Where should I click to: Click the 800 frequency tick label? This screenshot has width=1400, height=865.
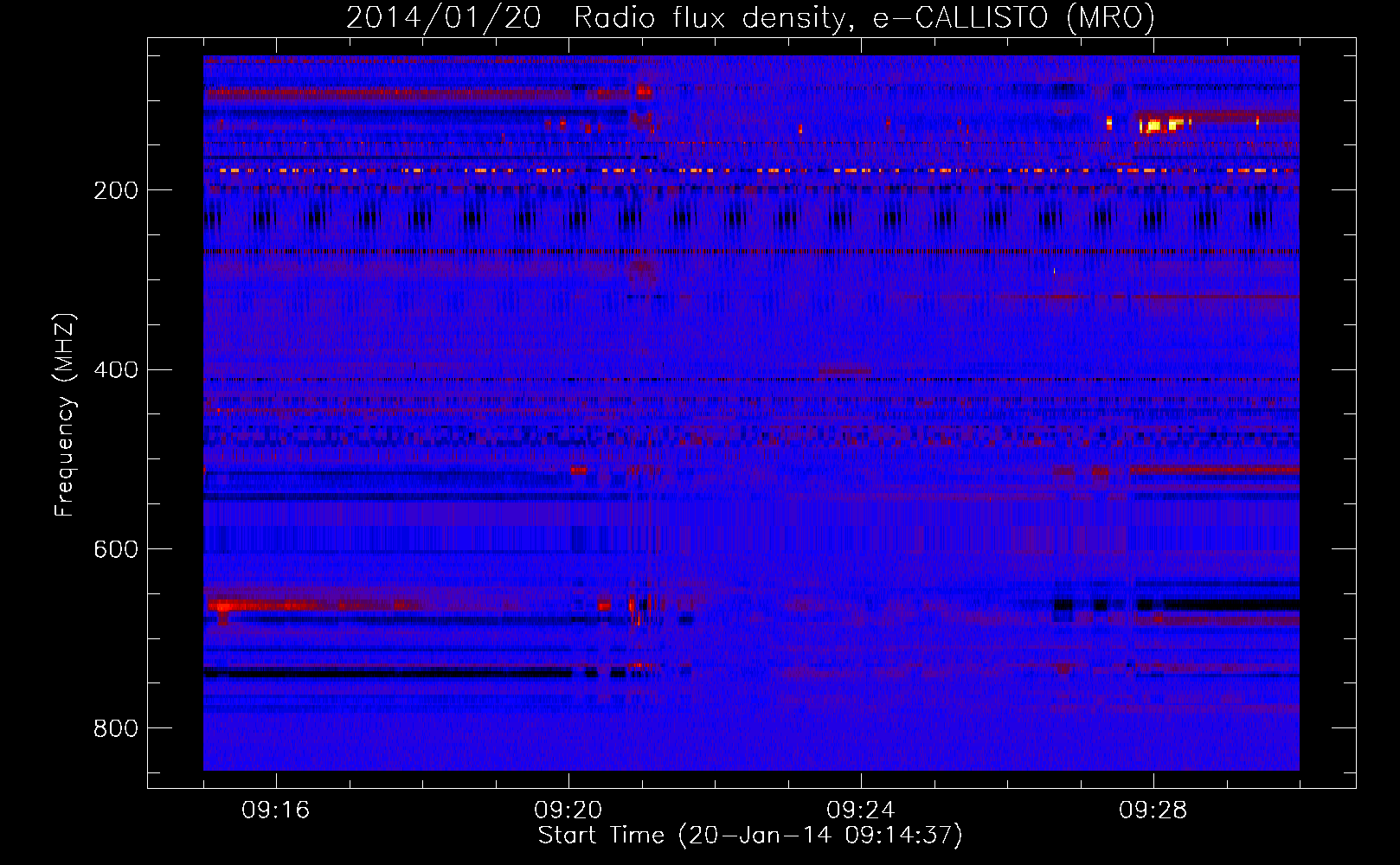click(116, 728)
